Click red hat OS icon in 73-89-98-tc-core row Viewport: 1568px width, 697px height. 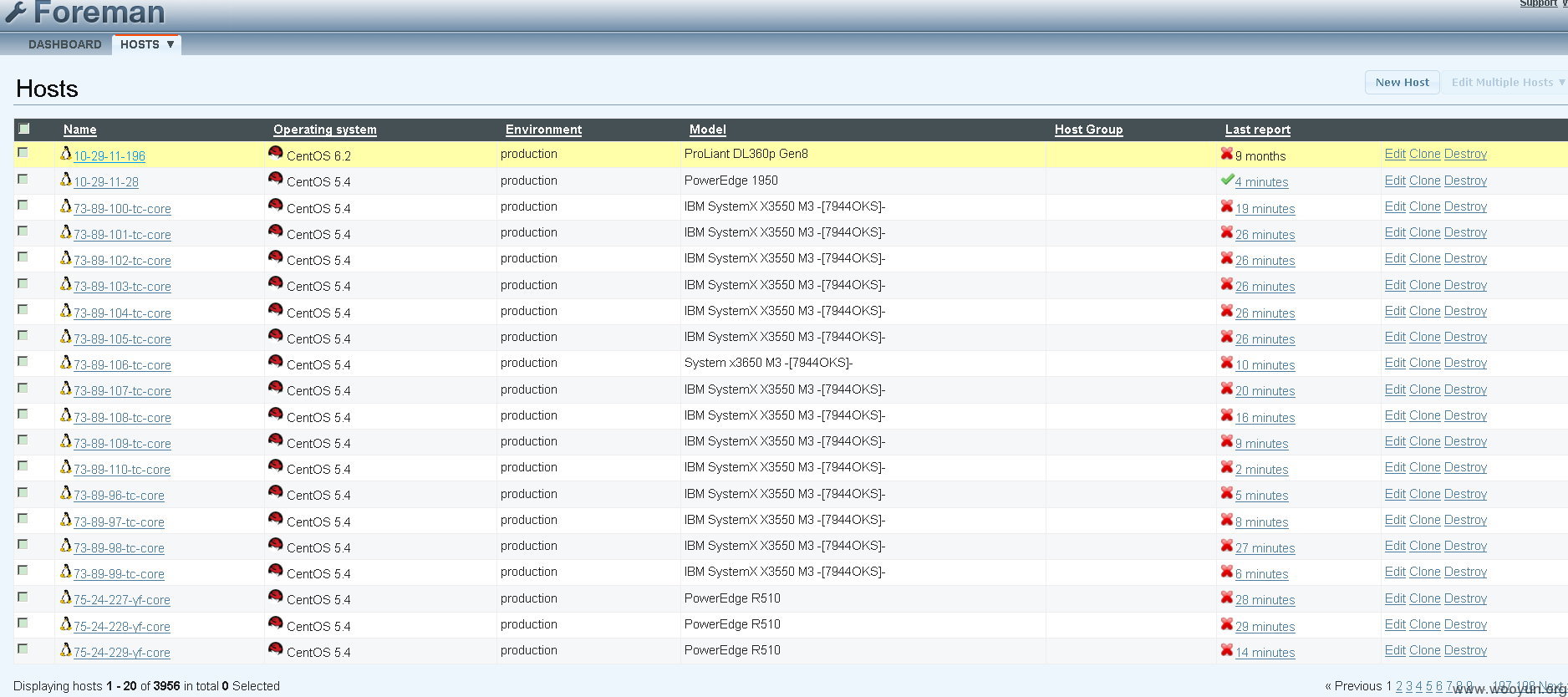click(x=275, y=545)
